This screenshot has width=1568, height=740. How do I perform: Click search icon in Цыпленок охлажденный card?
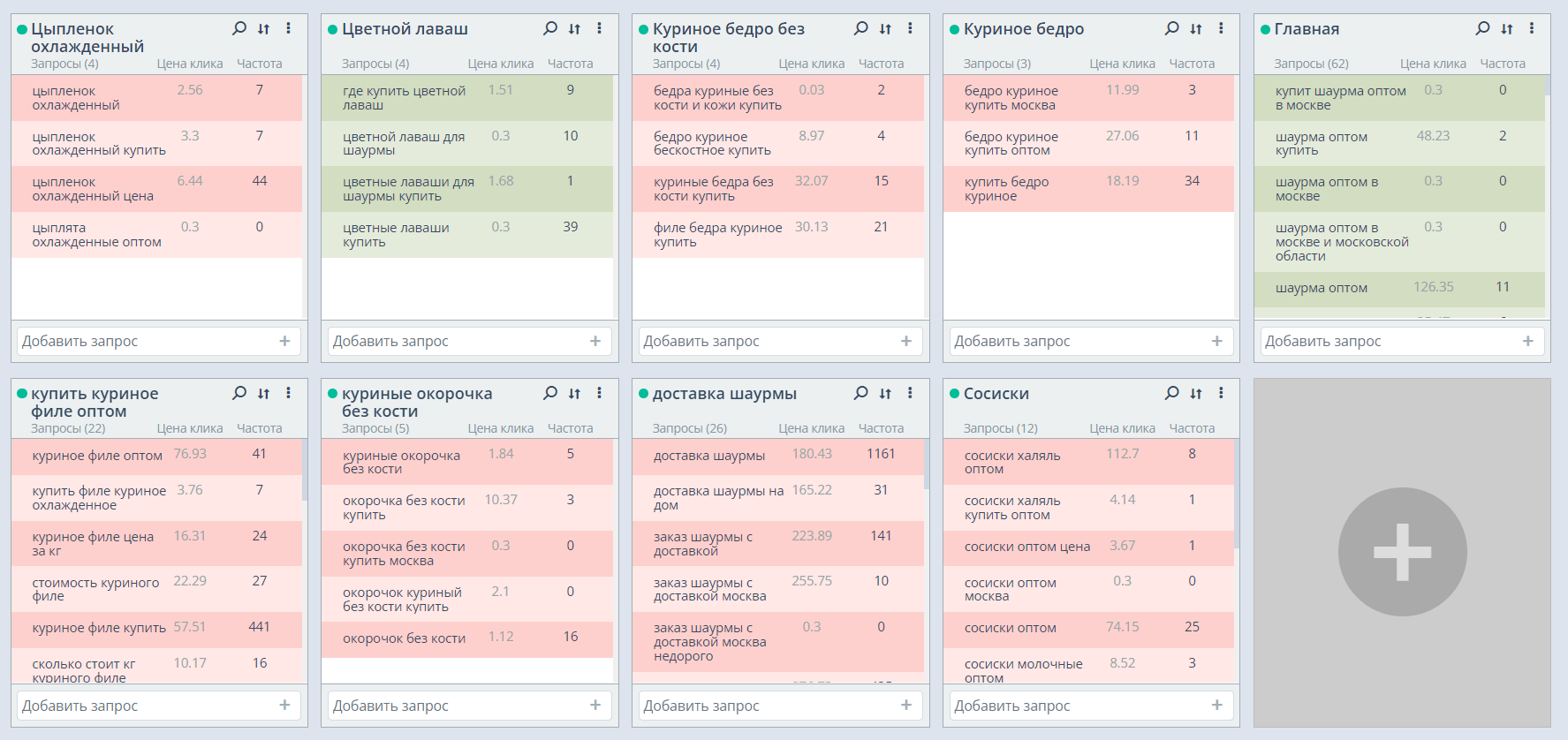(x=239, y=28)
